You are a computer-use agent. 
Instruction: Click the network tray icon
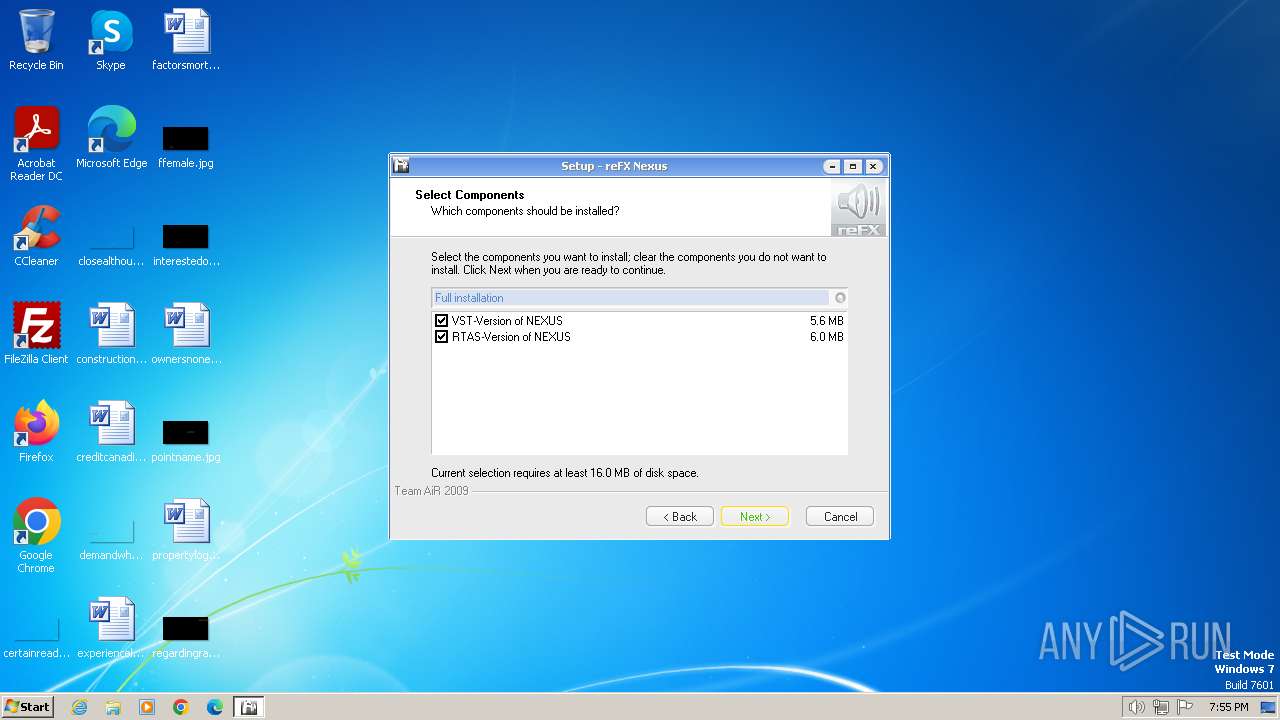tap(1161, 707)
